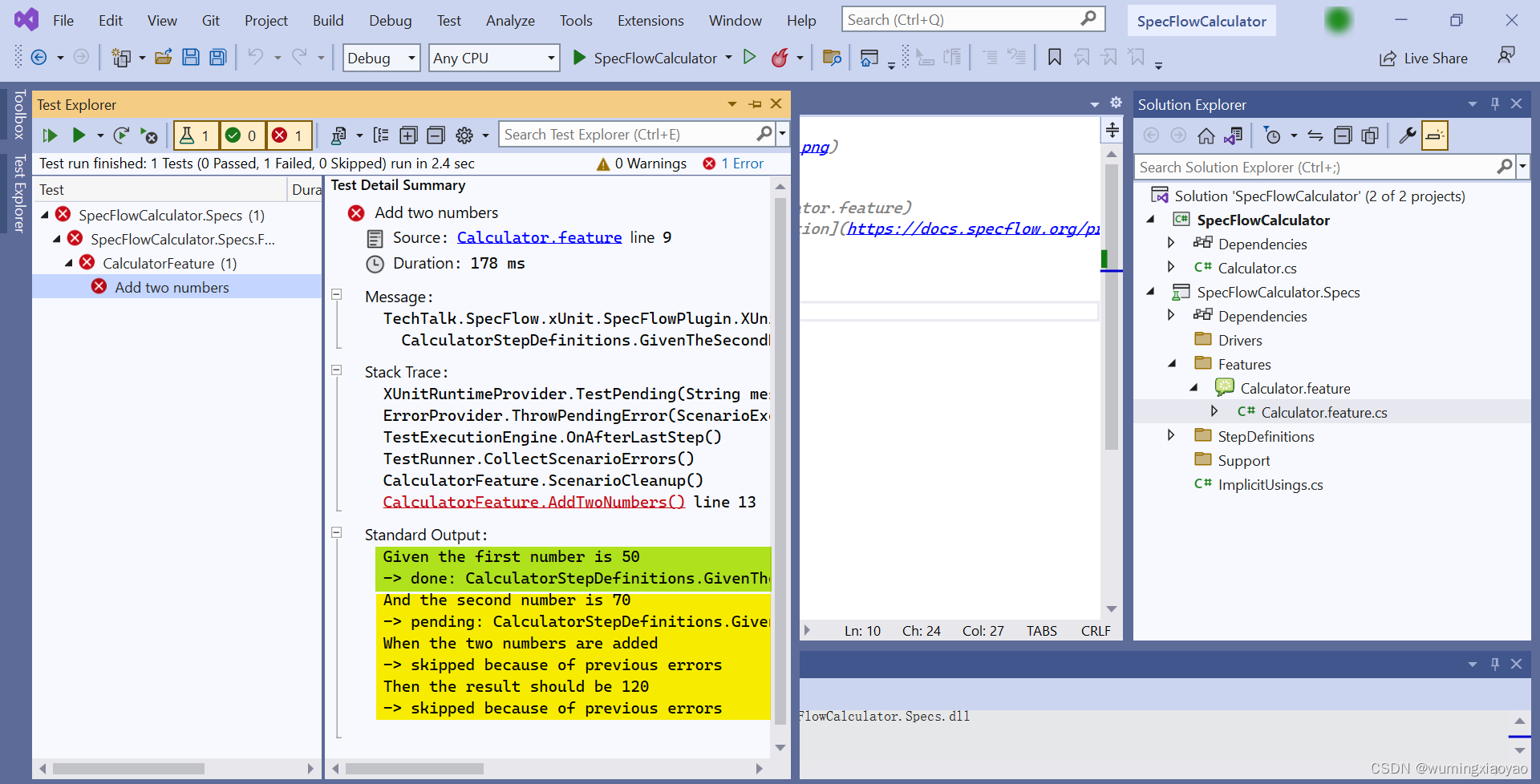1540x784 pixels.
Task: Open Test Explorer settings gear
Action: coord(464,135)
